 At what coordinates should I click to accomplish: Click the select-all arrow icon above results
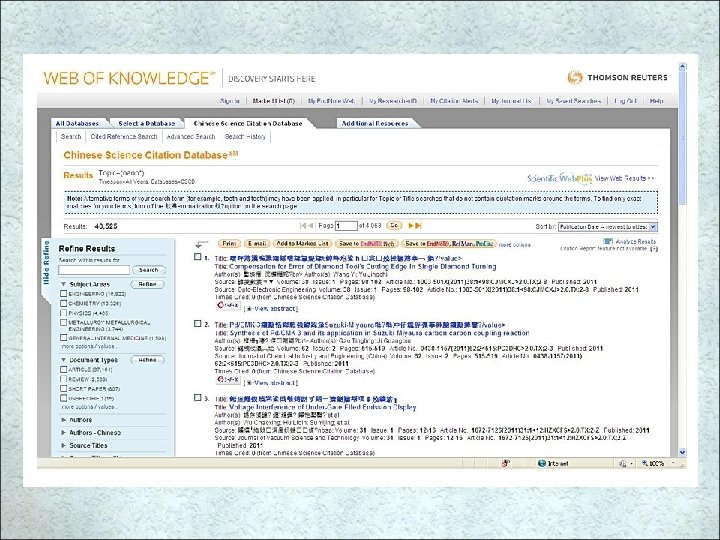201,244
